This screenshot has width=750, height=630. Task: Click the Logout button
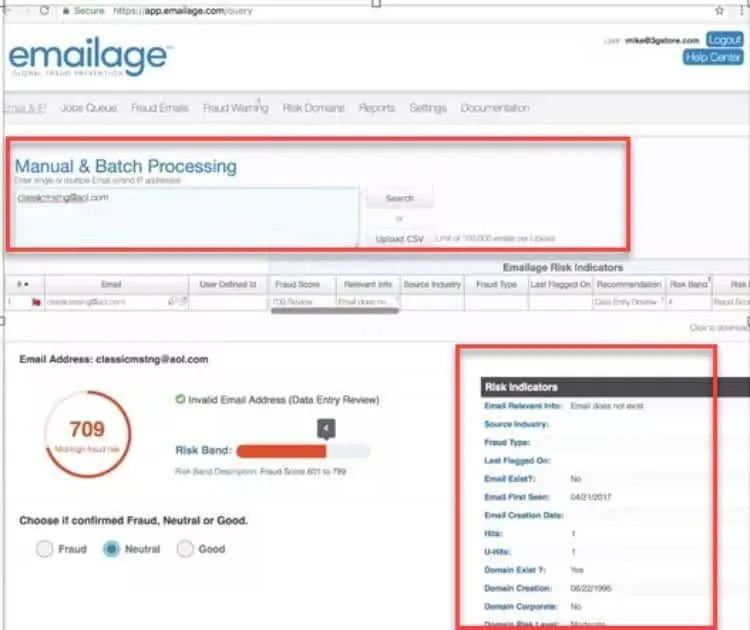pyautogui.click(x=725, y=40)
